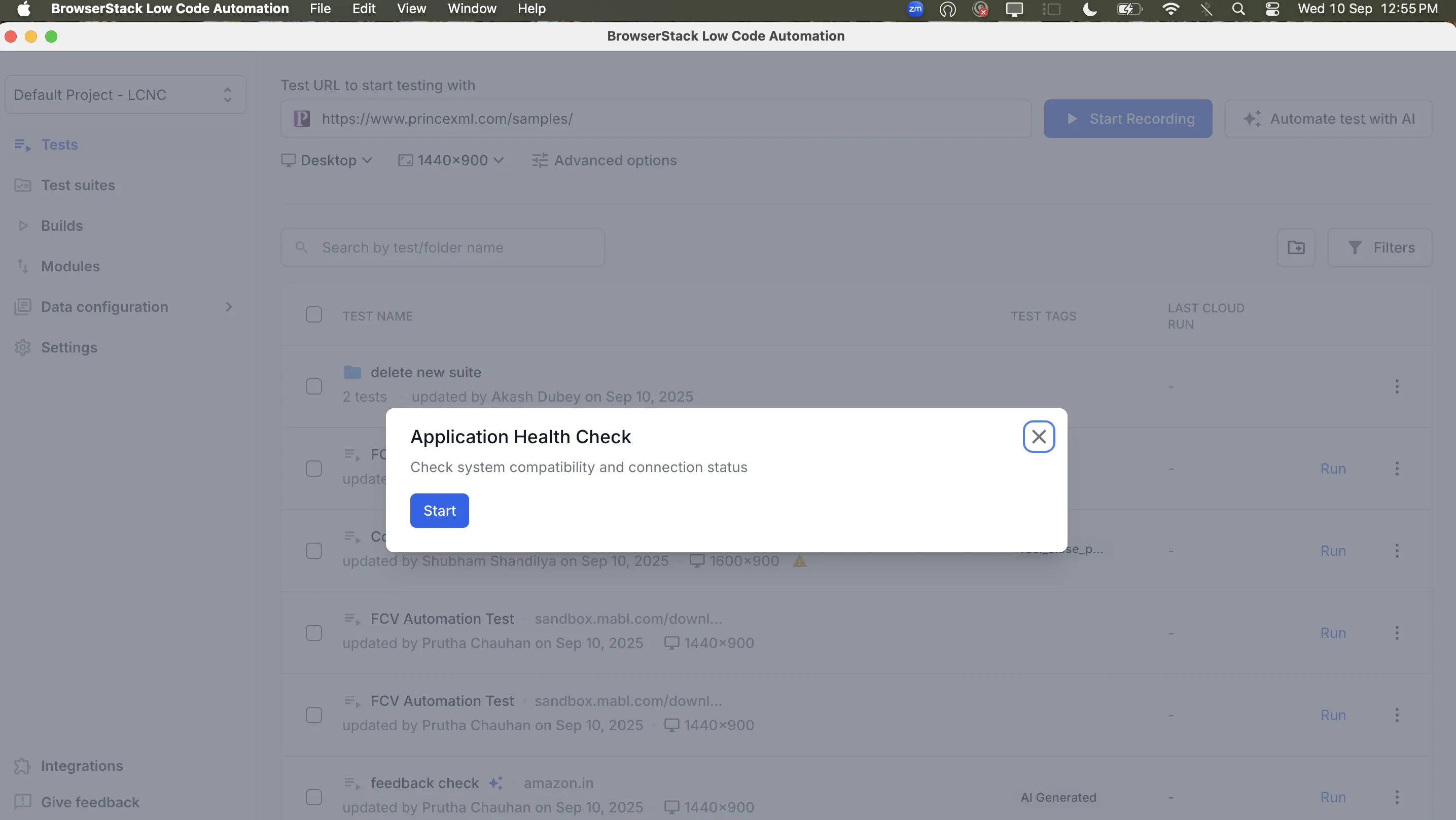Open the Edit menu
Screen dimensions: 1456x820
click(364, 9)
